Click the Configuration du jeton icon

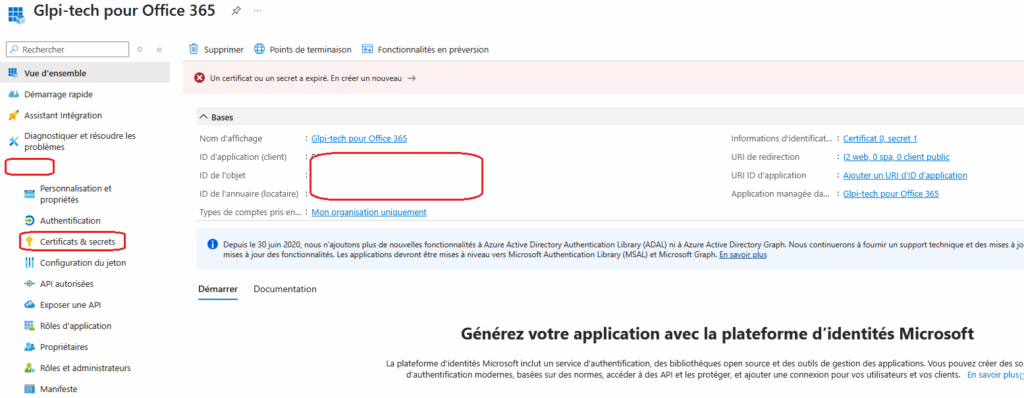coord(29,263)
